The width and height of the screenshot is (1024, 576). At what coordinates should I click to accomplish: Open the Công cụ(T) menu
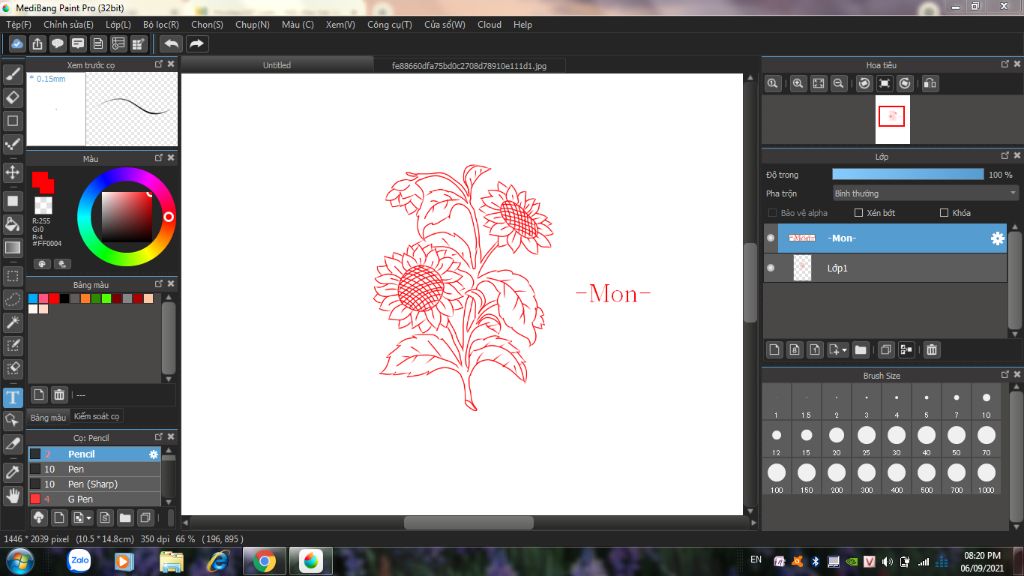[389, 24]
